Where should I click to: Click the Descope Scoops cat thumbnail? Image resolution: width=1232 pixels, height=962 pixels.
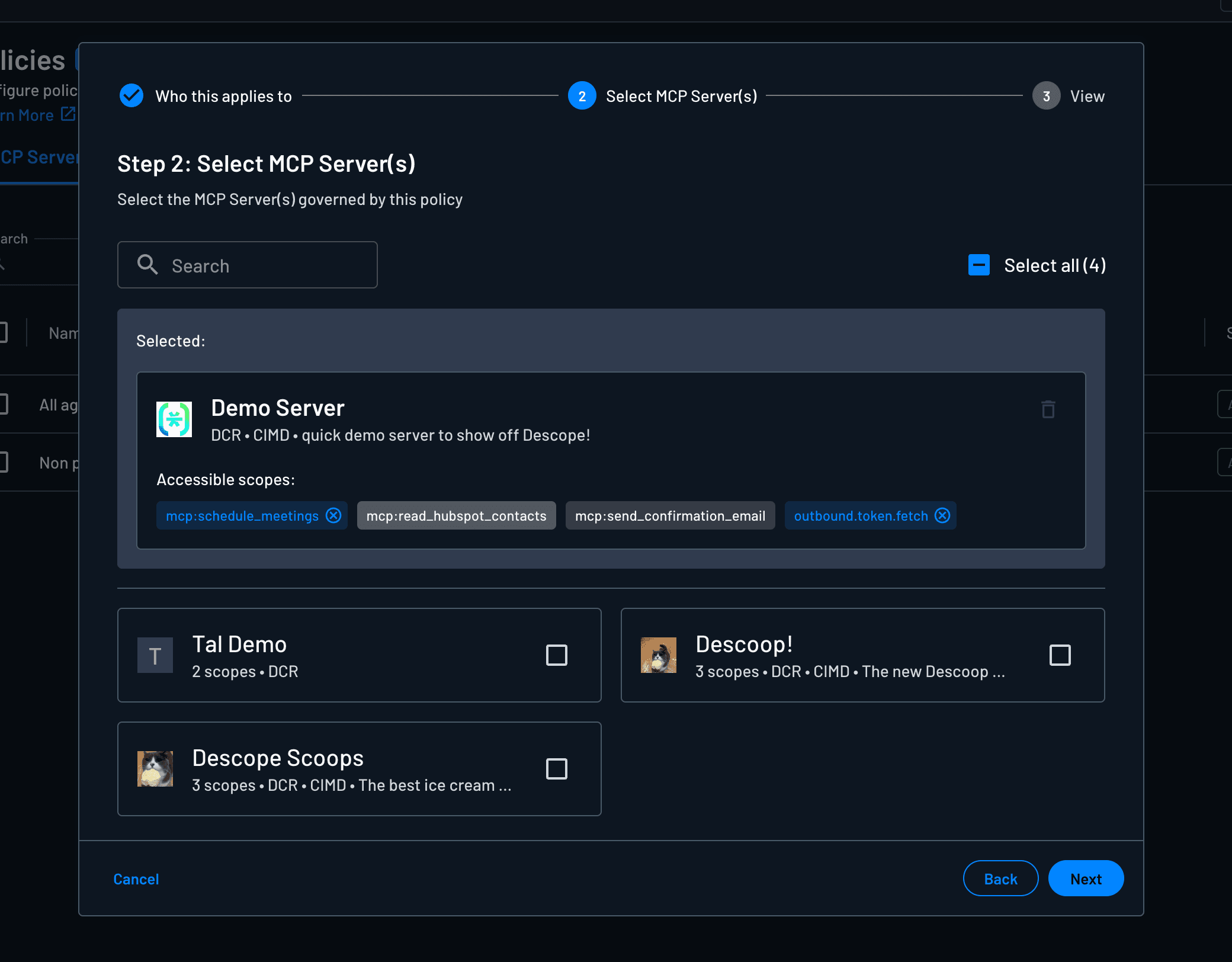(155, 769)
